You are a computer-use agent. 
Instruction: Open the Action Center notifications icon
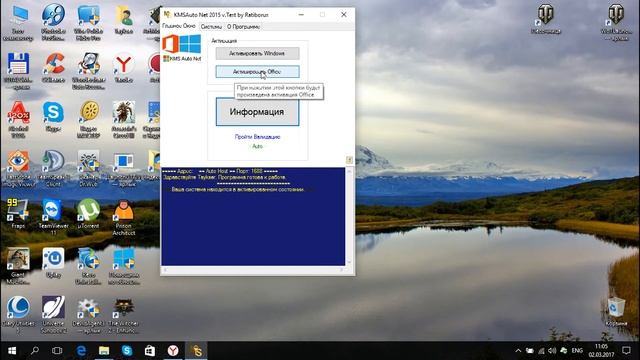coord(627,351)
